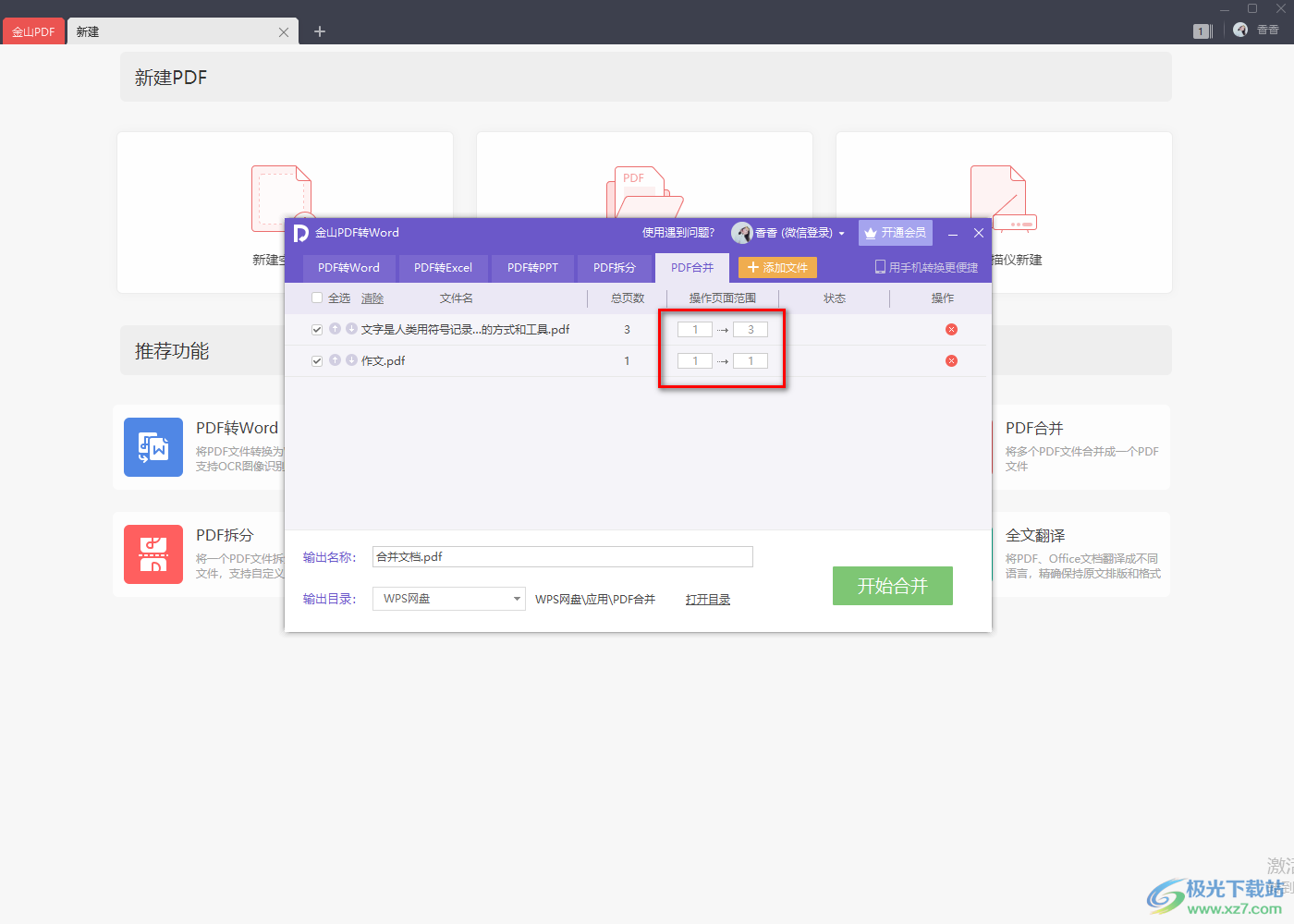
Task: Click the 文件名 column header
Action: click(x=457, y=298)
